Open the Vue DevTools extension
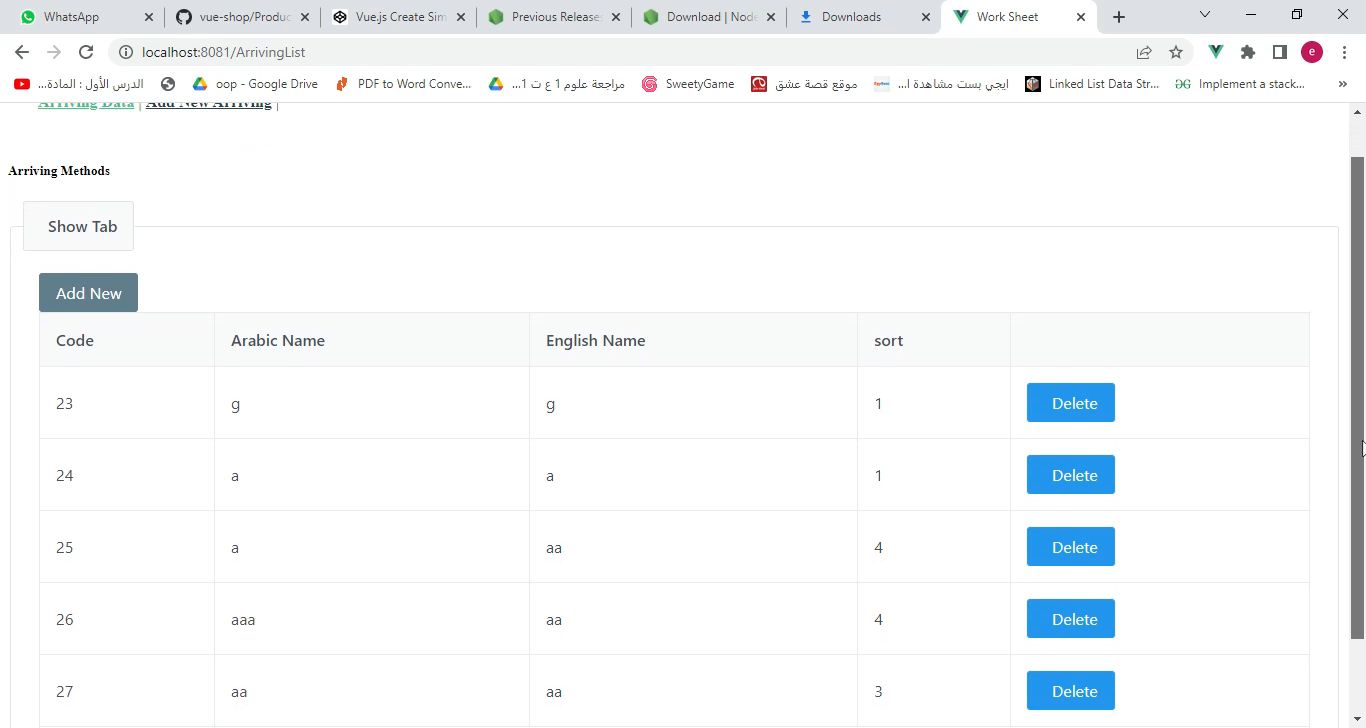Screen dimensions: 1366x728 coord(1215,52)
